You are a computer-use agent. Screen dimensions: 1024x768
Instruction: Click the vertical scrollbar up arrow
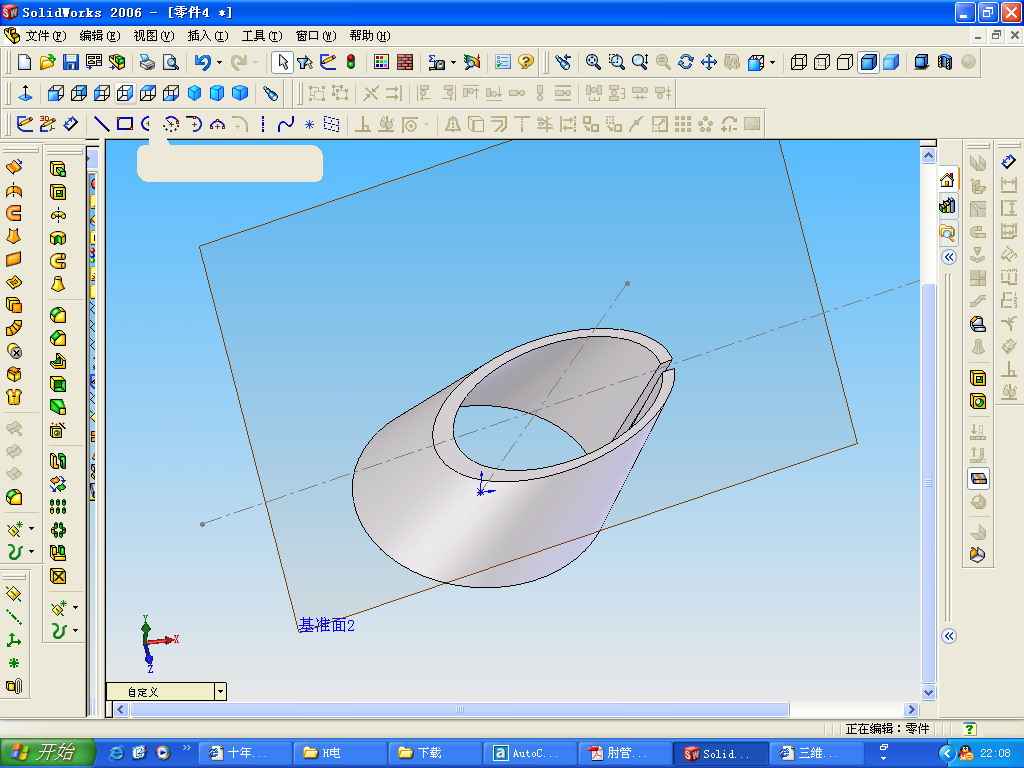click(928, 155)
